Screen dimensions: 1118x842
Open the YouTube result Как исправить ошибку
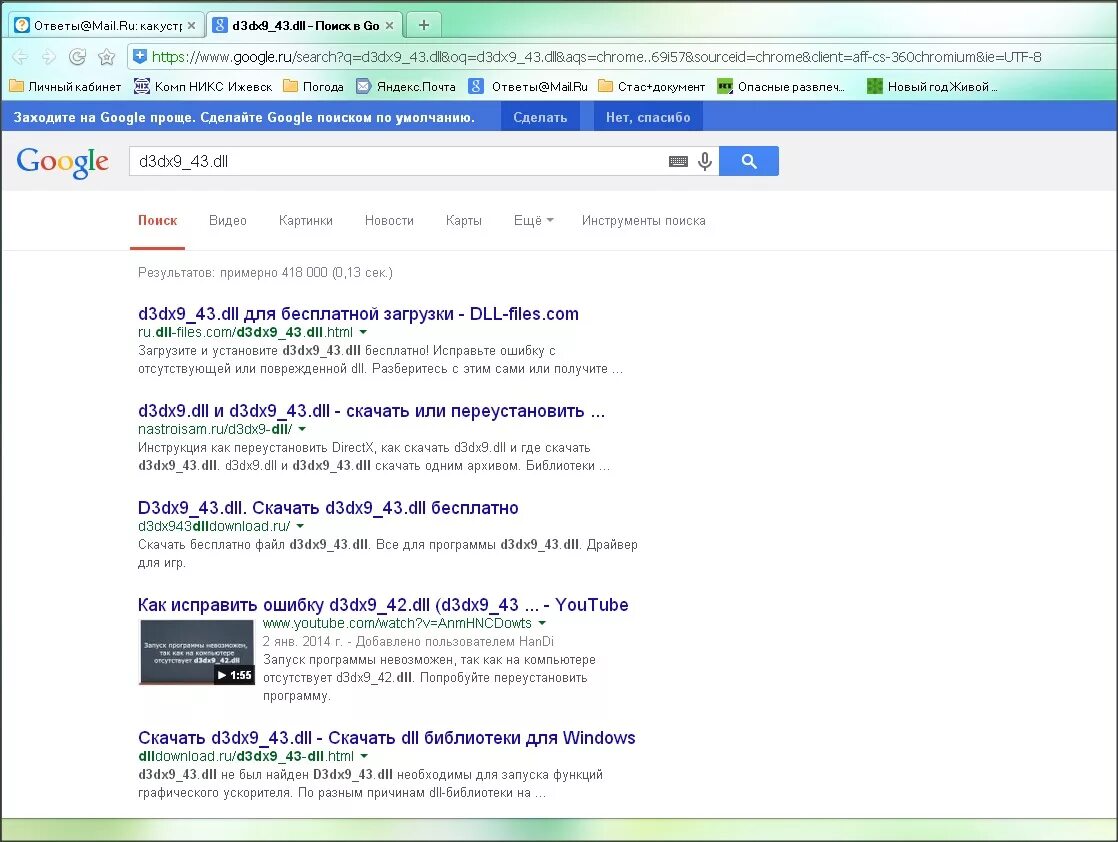[383, 605]
